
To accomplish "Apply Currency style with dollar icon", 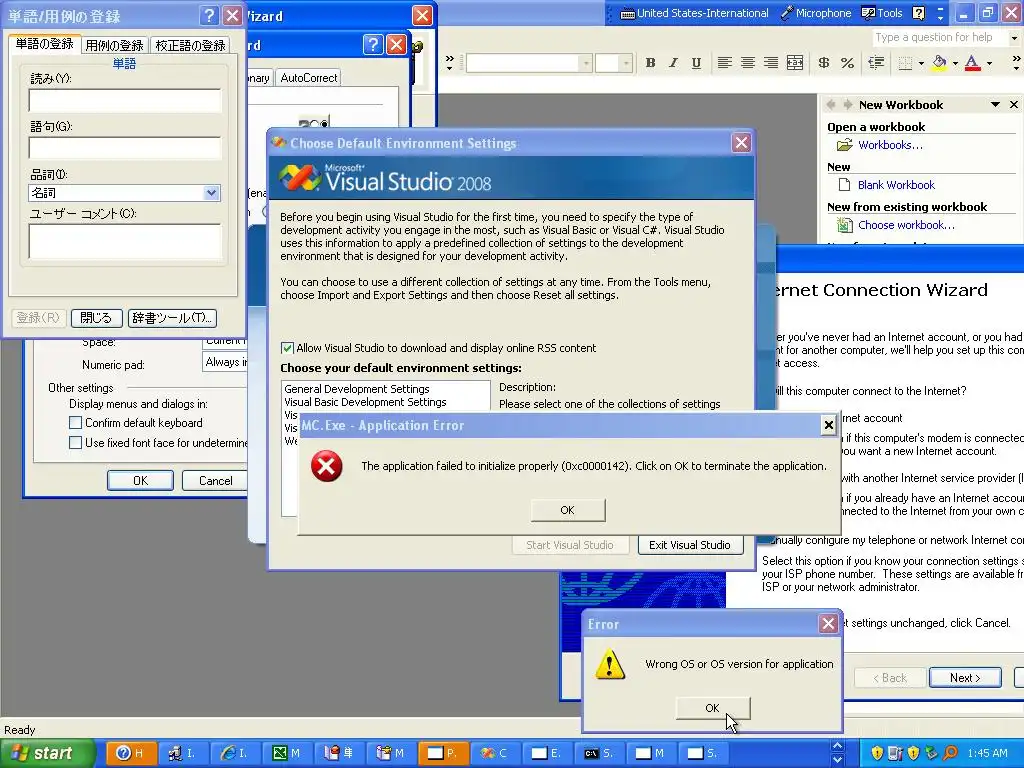I will coord(824,63).
